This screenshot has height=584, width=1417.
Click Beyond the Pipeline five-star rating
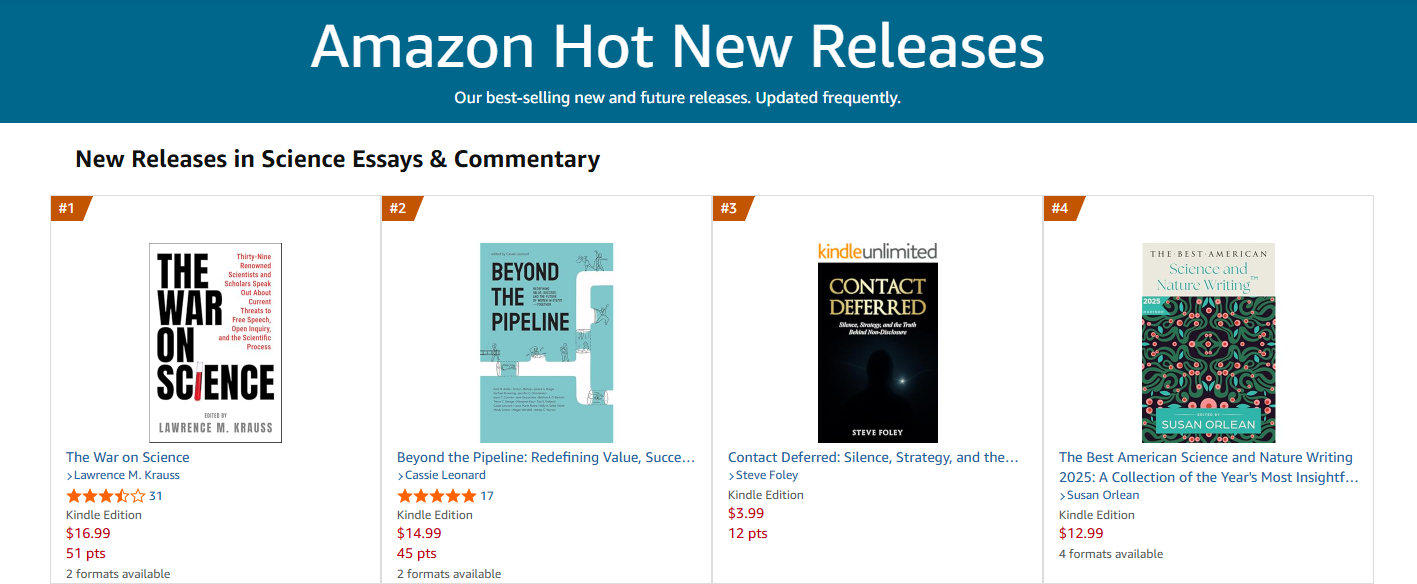pyautogui.click(x=436, y=496)
